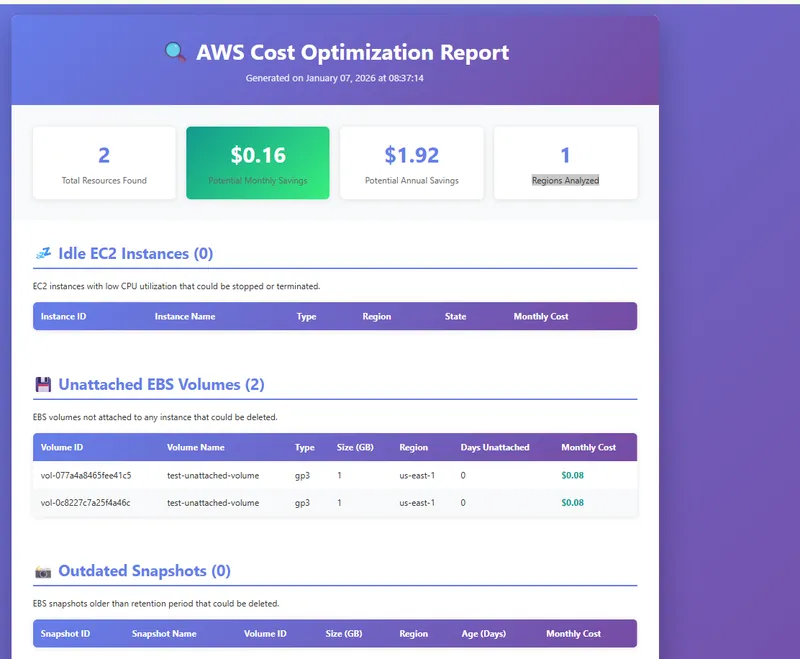Click Size (GB) header in snapshots table
Viewport: 800px width, 659px height.
344,633
